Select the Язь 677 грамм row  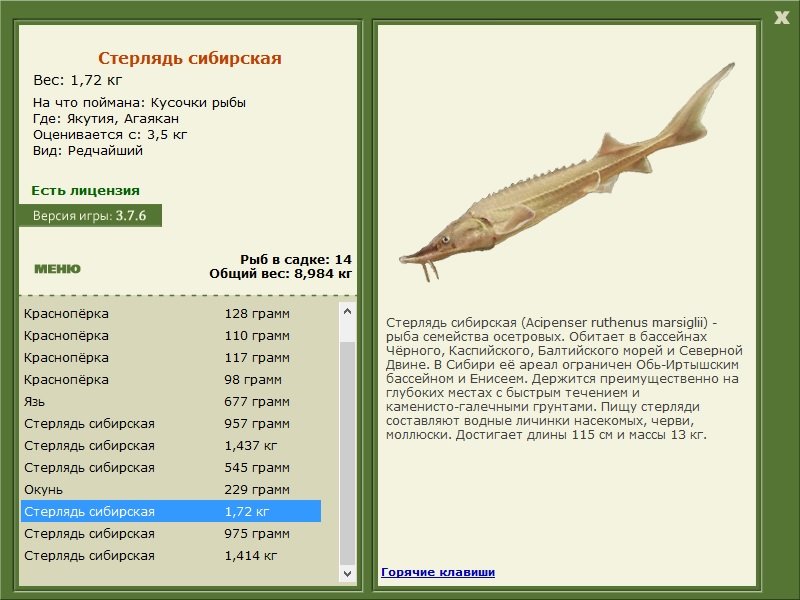pyautogui.click(x=171, y=401)
